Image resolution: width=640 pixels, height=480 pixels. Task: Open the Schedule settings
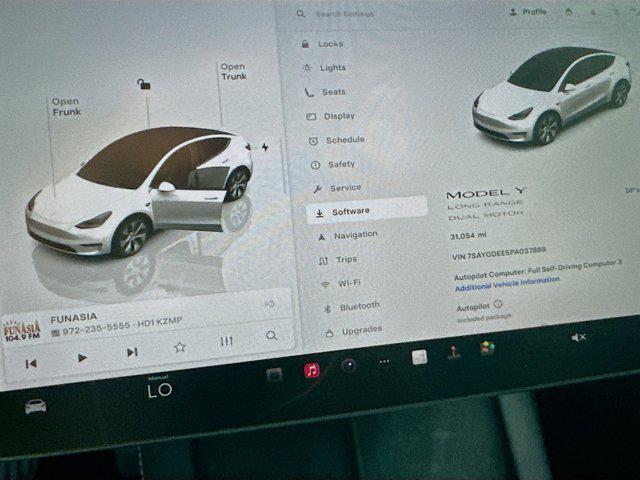coord(337,140)
